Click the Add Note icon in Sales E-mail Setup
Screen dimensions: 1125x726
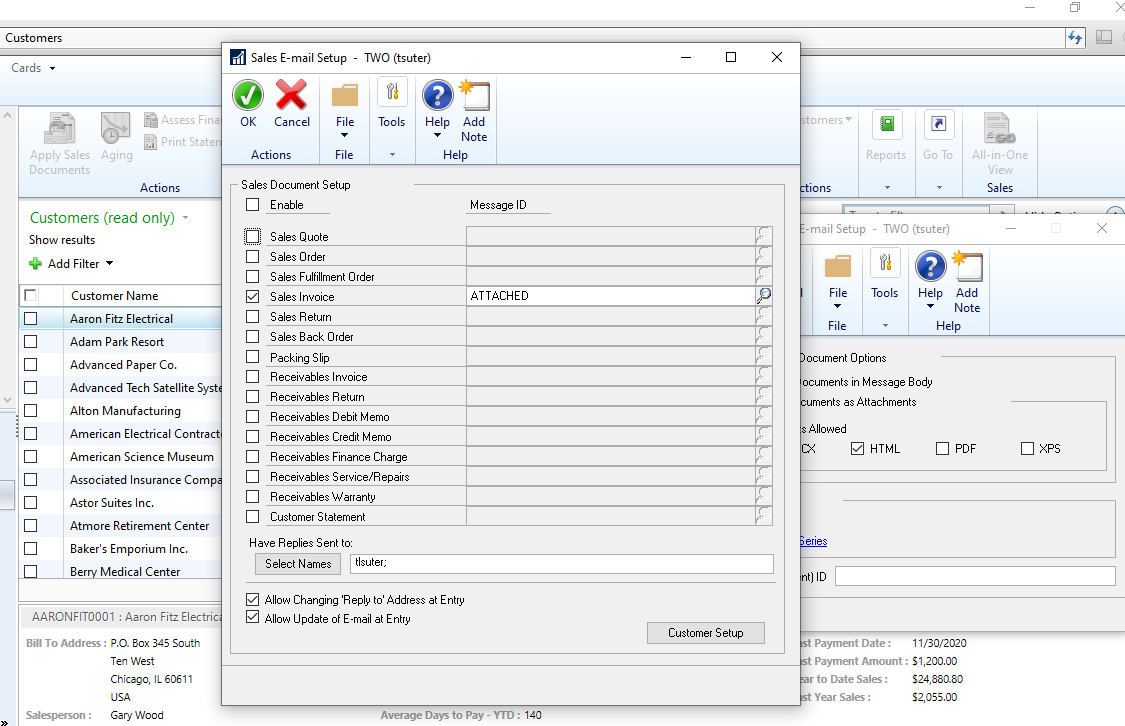pos(474,95)
